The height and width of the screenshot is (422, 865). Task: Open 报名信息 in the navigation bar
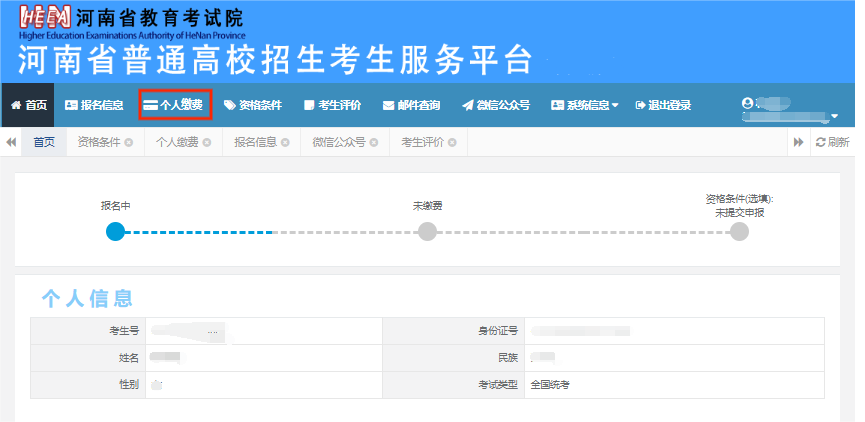pyautogui.click(x=94, y=105)
